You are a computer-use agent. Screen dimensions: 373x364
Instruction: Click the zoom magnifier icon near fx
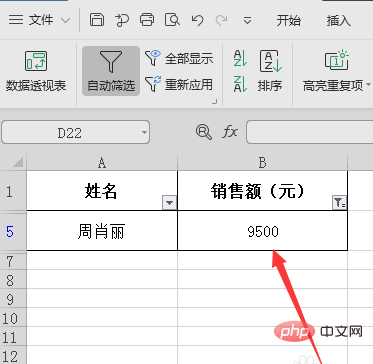[204, 132]
